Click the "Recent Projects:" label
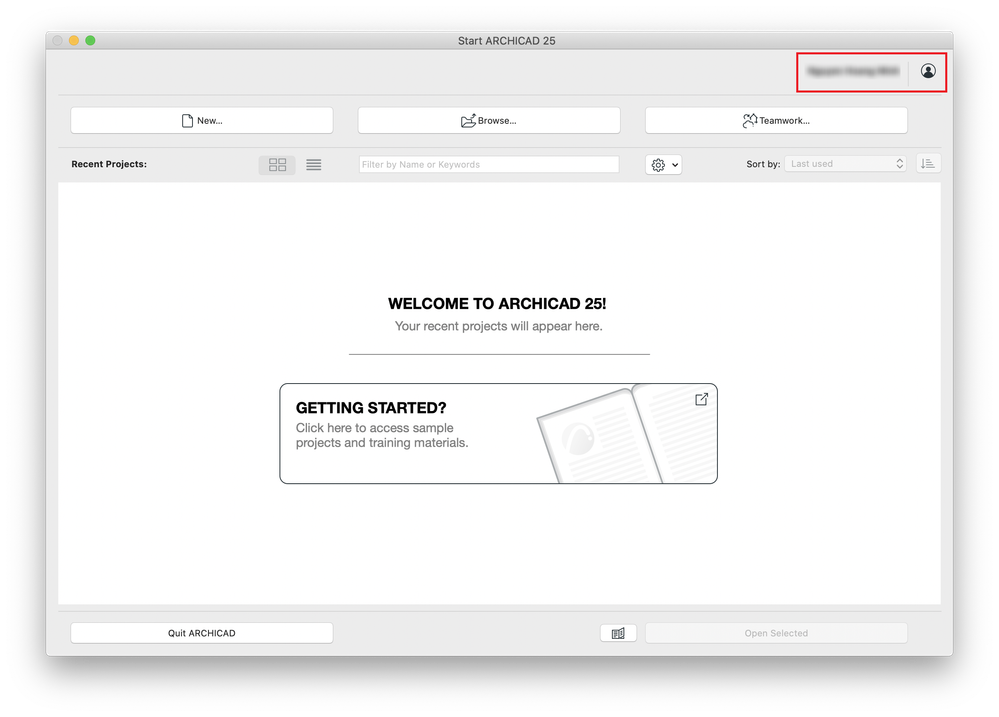Image resolution: width=999 pixels, height=717 pixels. [x=109, y=164]
